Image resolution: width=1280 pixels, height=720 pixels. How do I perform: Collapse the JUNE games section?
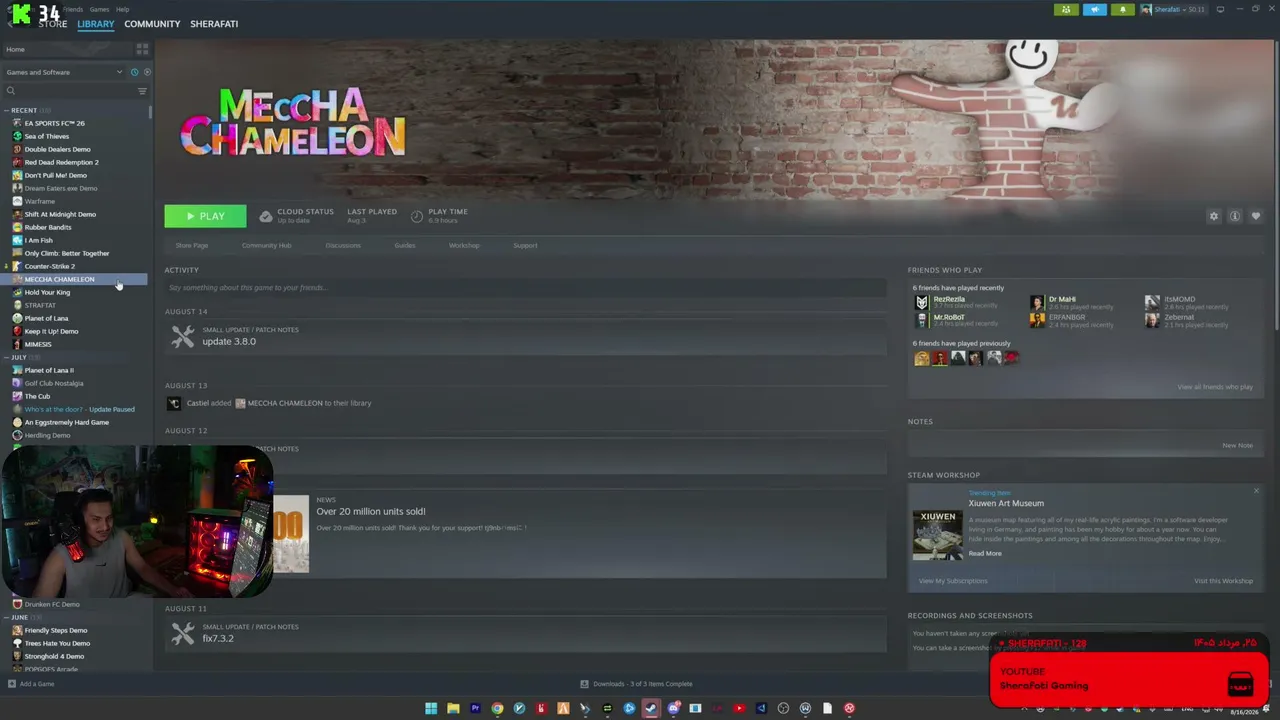pos(6,617)
